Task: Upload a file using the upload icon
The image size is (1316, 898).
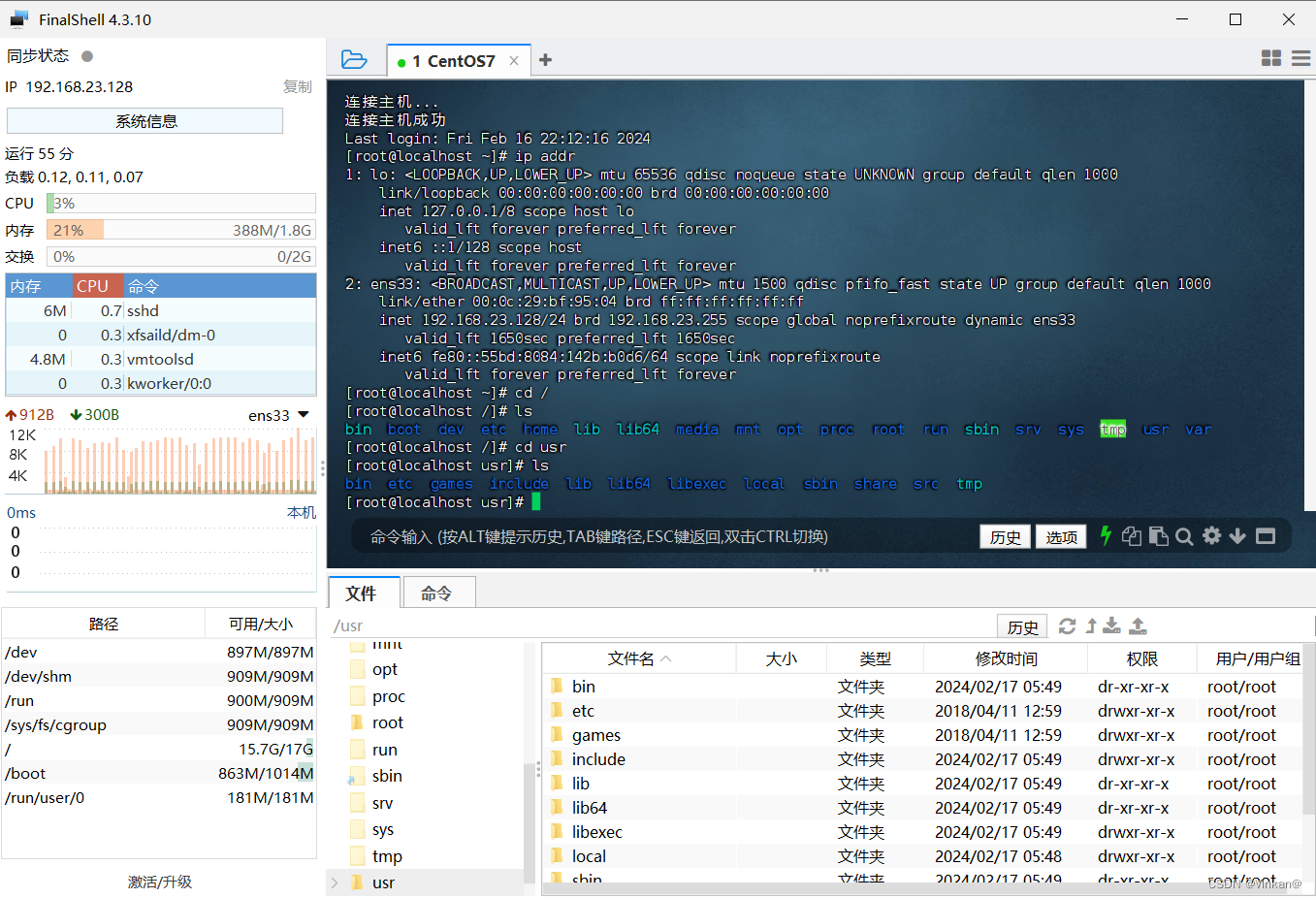Action: pos(1137,625)
